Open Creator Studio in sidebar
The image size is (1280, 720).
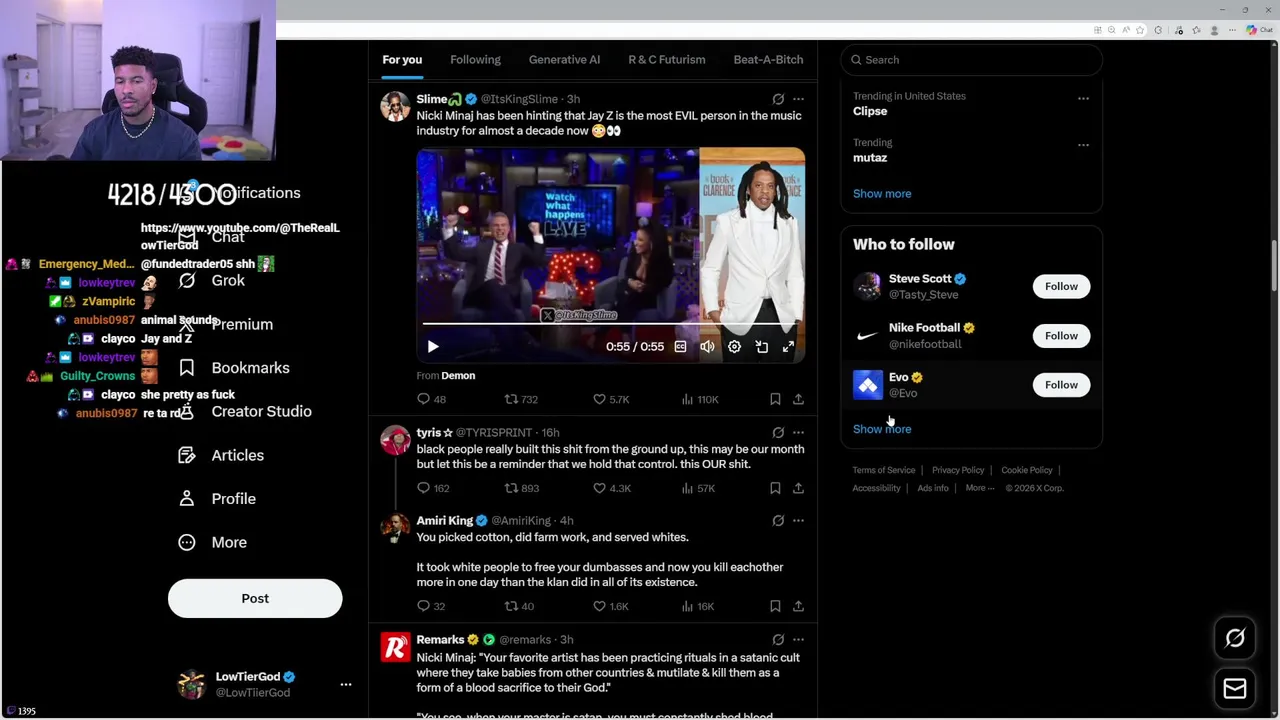(245, 412)
